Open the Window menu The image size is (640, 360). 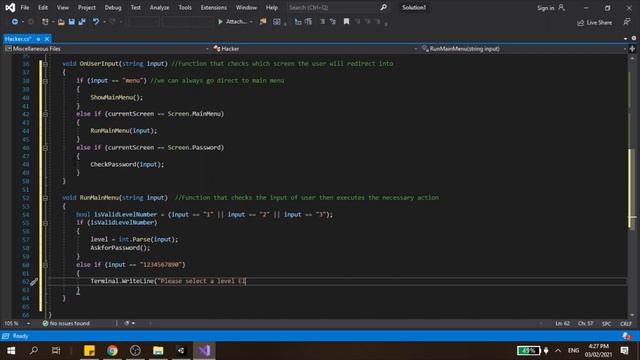point(247,7)
